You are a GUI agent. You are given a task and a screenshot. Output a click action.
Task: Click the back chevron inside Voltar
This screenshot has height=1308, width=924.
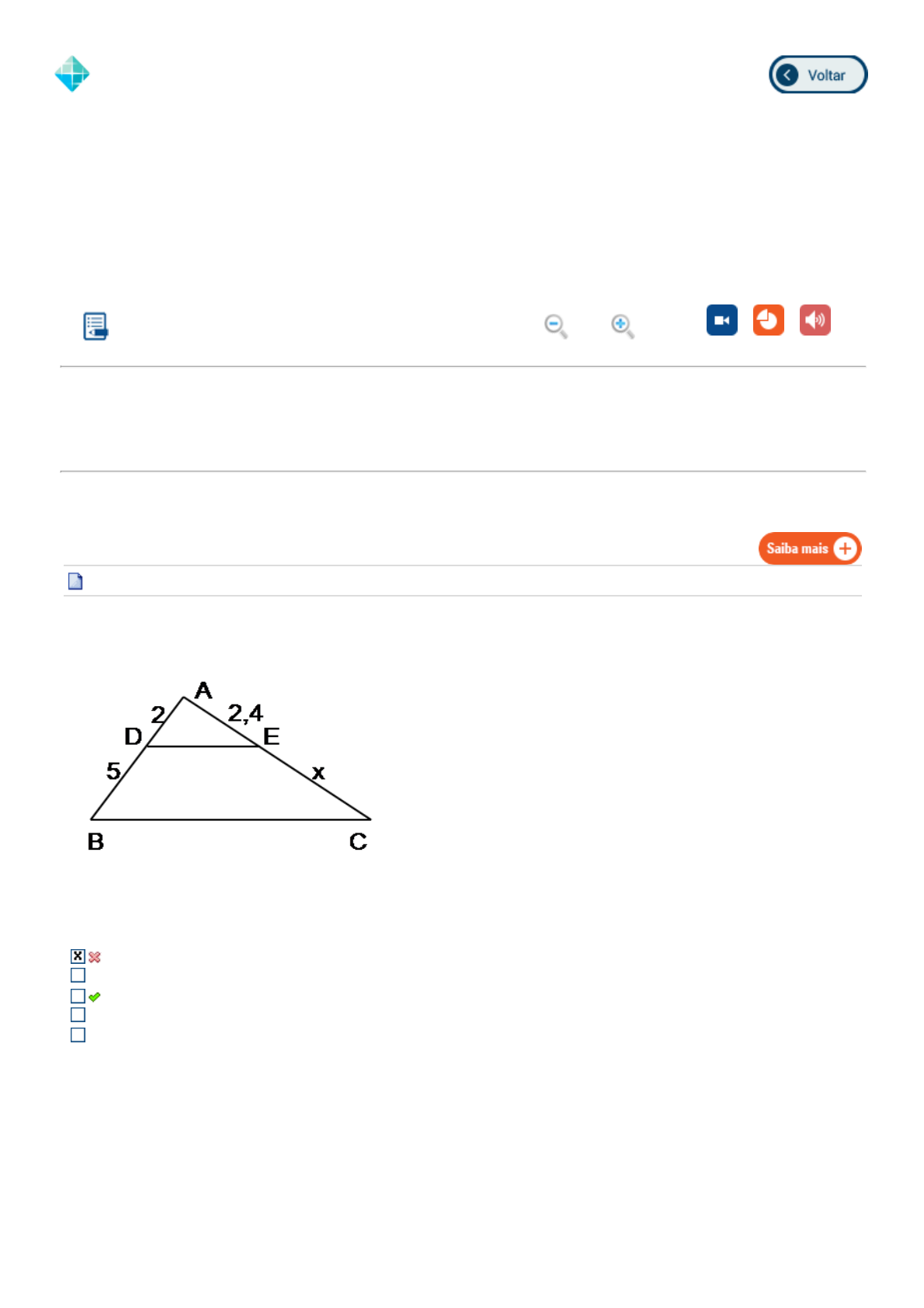tap(787, 75)
